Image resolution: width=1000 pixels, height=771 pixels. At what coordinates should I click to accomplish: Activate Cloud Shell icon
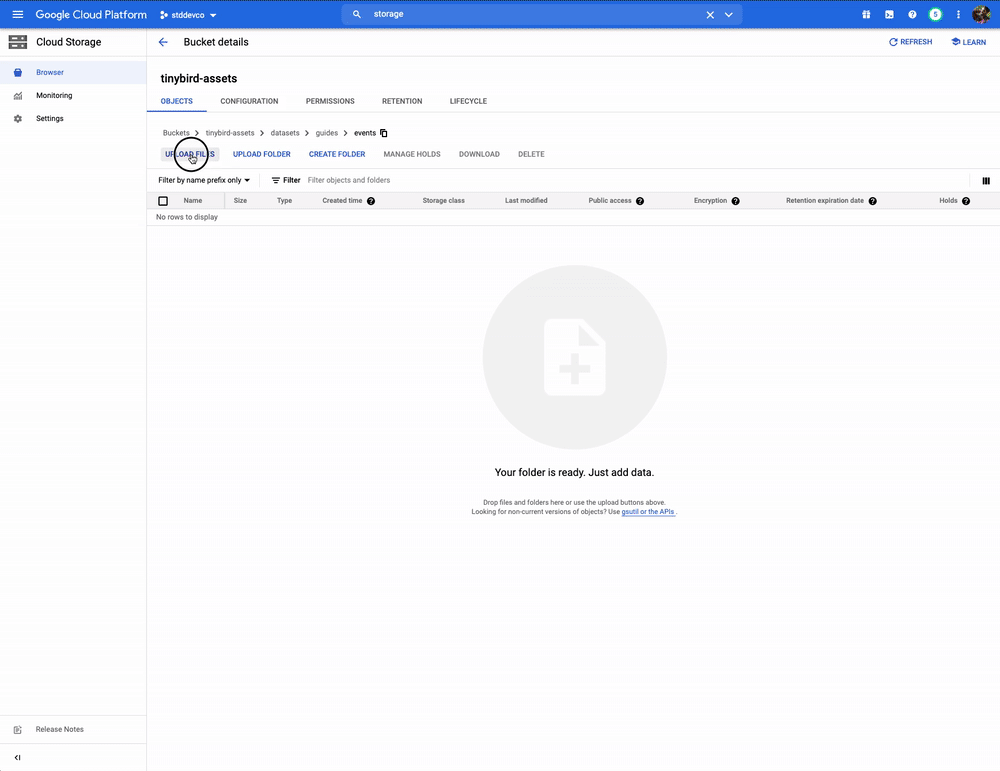889,14
